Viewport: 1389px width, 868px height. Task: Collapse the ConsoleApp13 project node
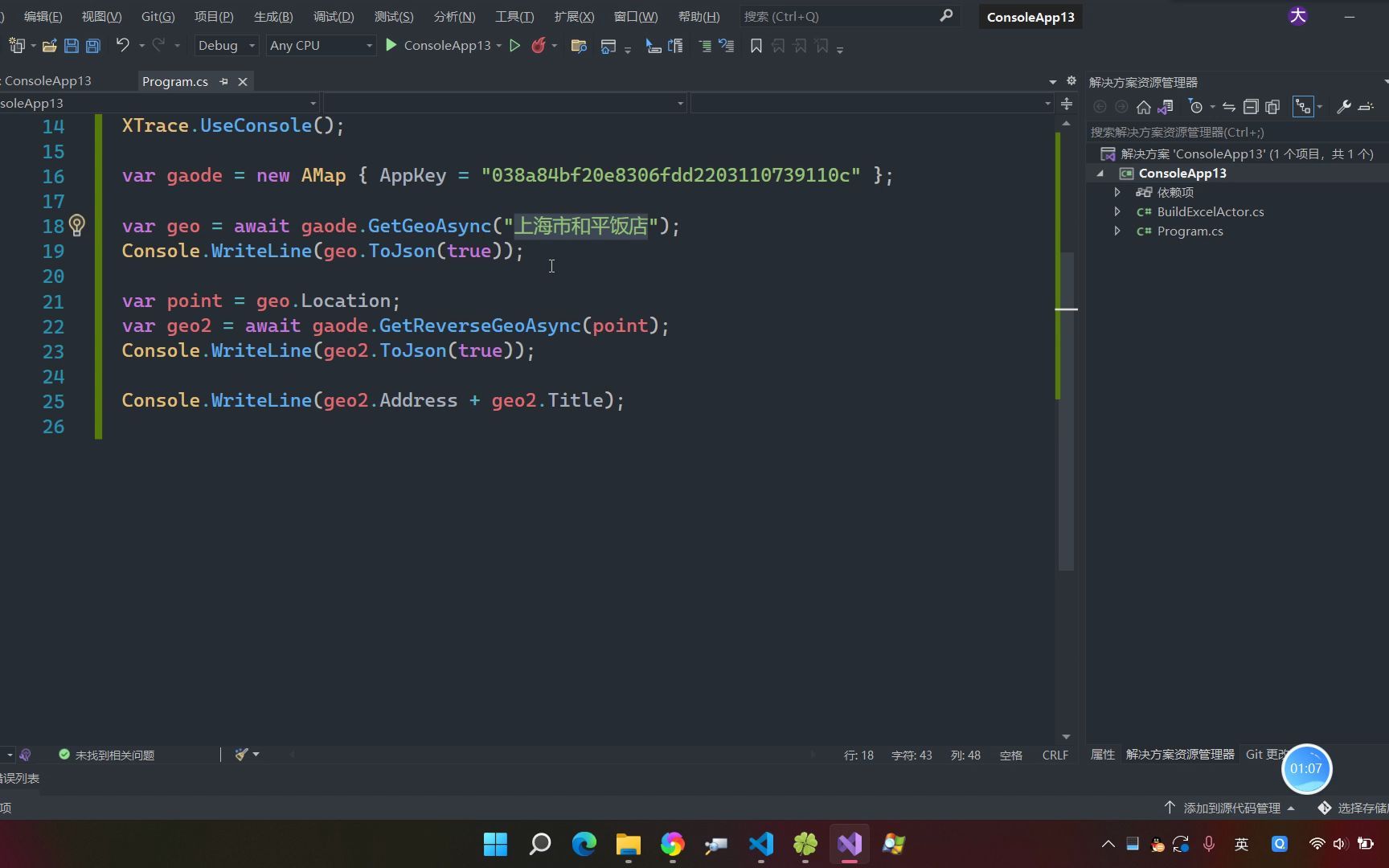pyautogui.click(x=1100, y=173)
